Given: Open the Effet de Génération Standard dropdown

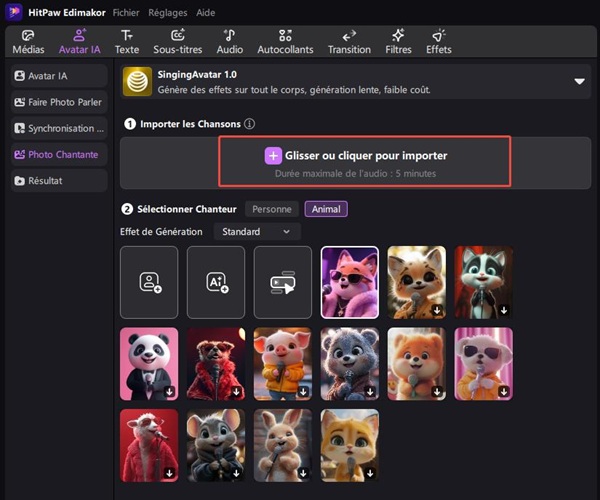Looking at the screenshot, I should [257, 232].
